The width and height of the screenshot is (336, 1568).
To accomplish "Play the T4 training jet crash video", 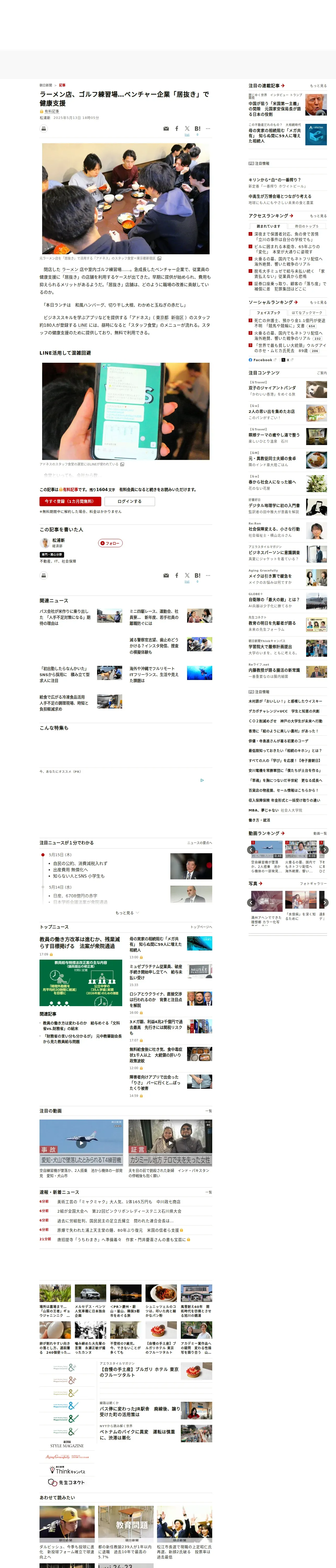I will click(x=81, y=1143).
